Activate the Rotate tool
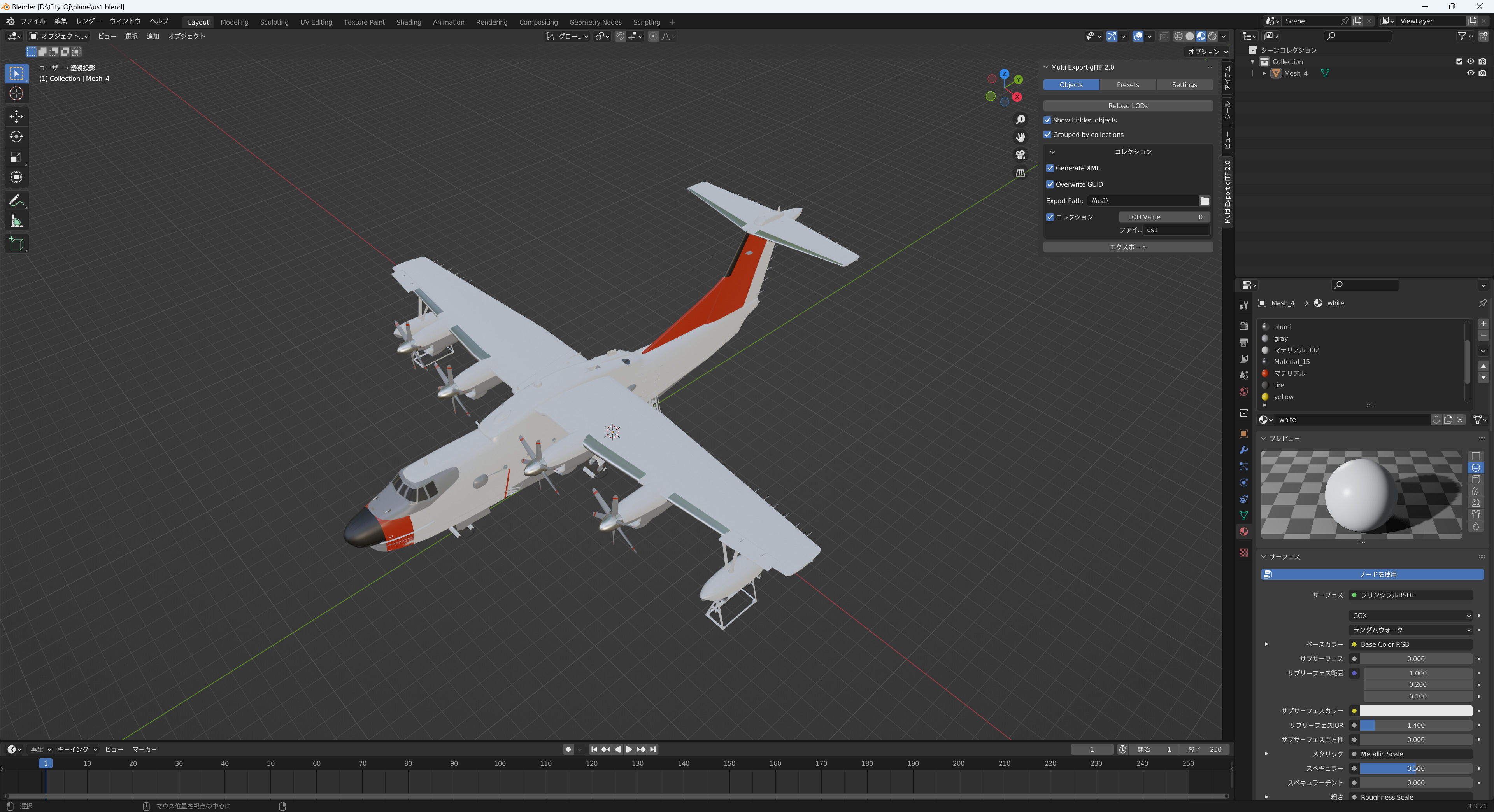Viewport: 1494px width, 812px height. [x=16, y=137]
